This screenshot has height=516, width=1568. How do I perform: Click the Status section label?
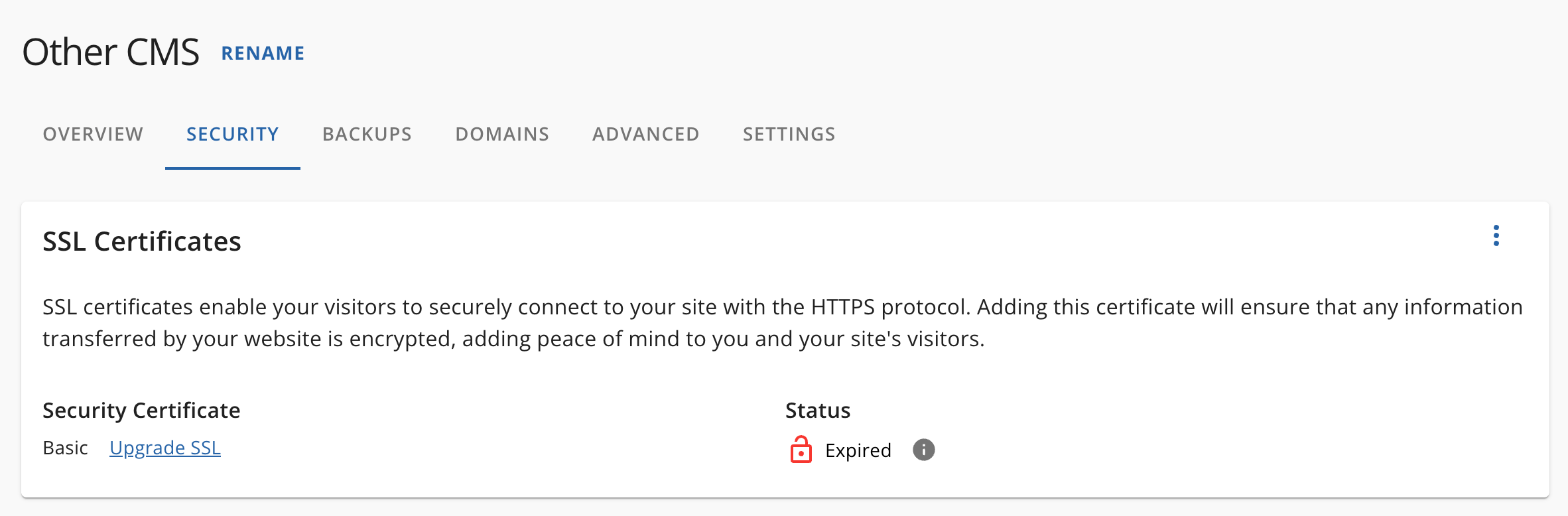coord(817,410)
